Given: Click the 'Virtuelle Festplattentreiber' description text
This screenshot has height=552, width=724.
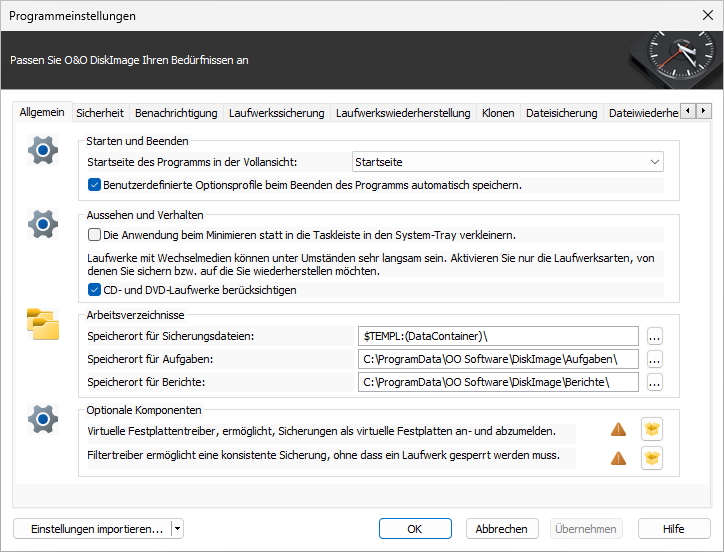Looking at the screenshot, I should pos(321,431).
